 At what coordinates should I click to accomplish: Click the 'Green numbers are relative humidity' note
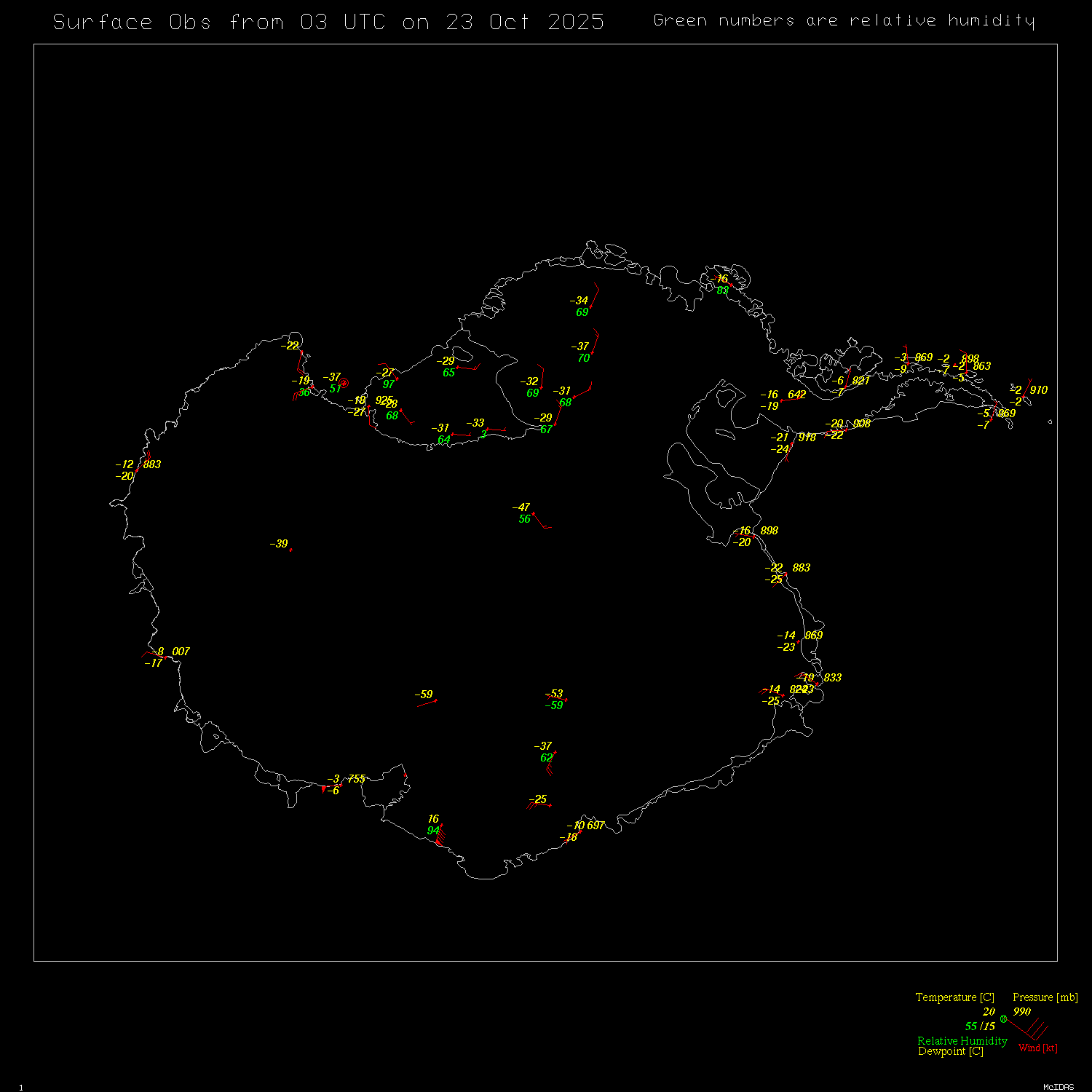coord(843,20)
